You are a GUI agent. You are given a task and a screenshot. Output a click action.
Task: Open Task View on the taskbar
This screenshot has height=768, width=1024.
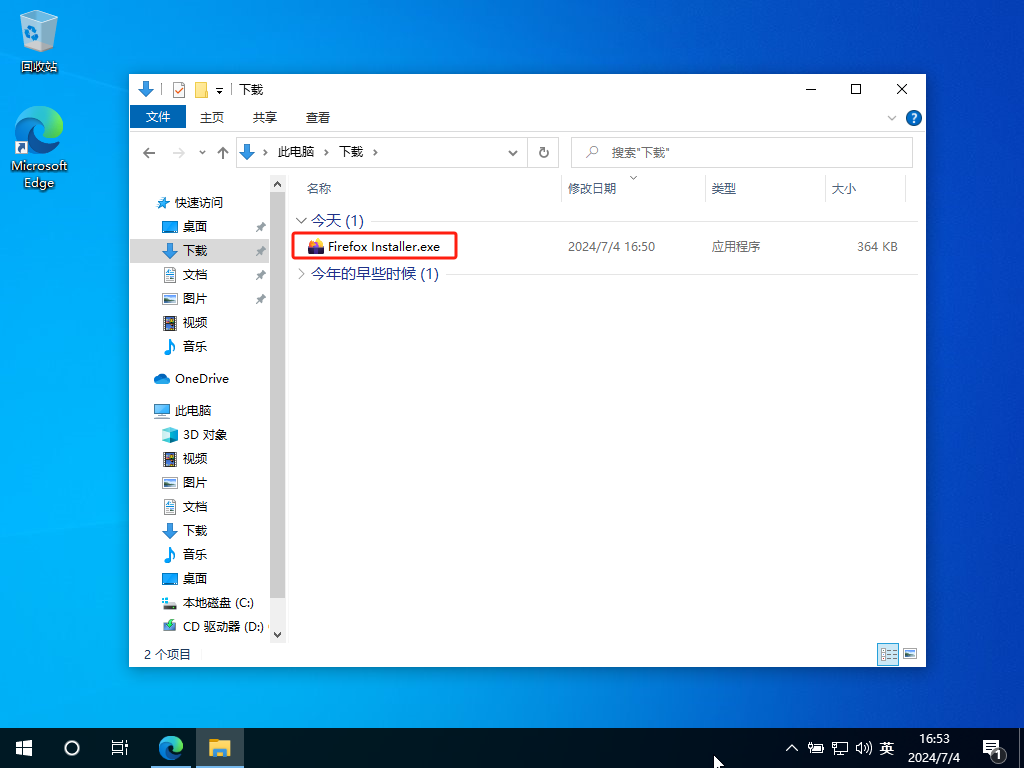tap(120, 748)
